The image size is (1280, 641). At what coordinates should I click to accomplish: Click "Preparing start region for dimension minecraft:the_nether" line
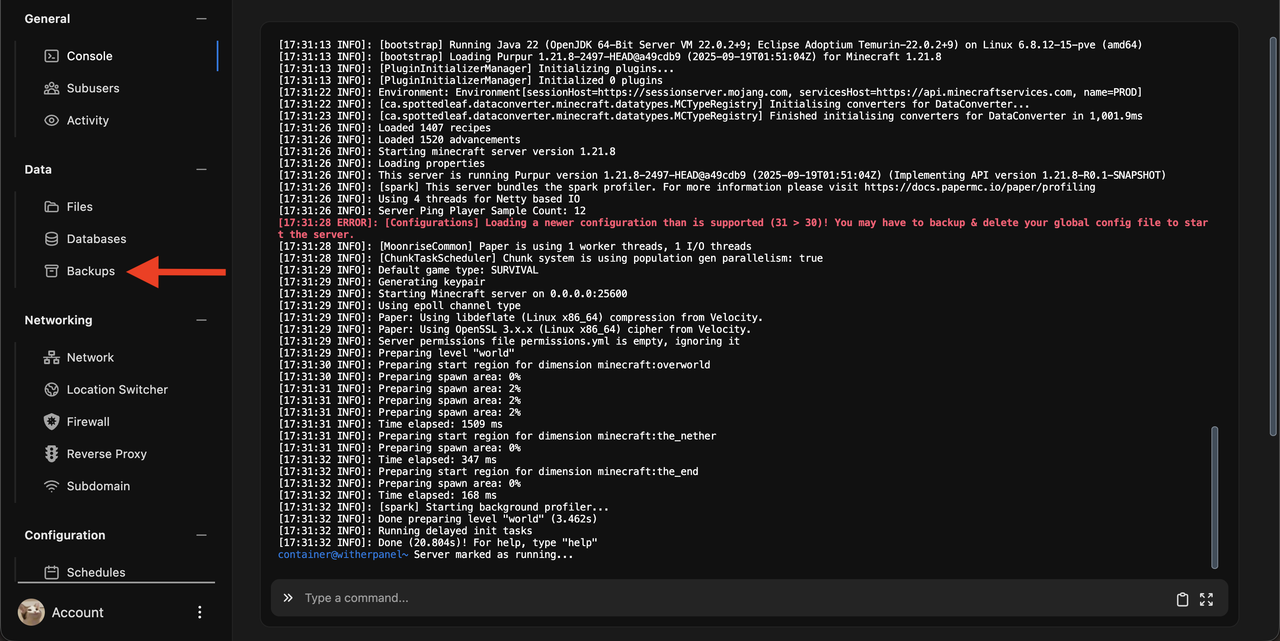497,436
